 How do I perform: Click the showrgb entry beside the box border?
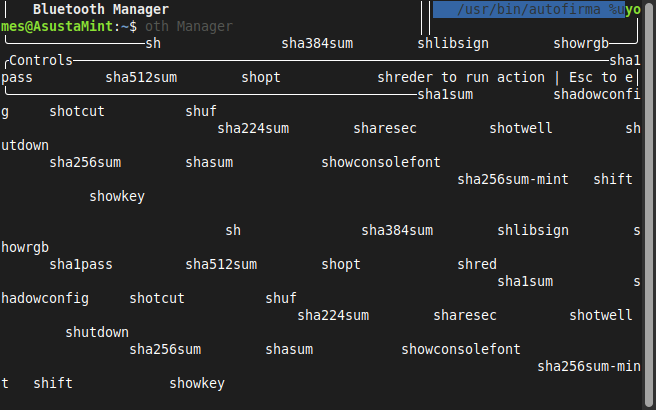[581, 43]
